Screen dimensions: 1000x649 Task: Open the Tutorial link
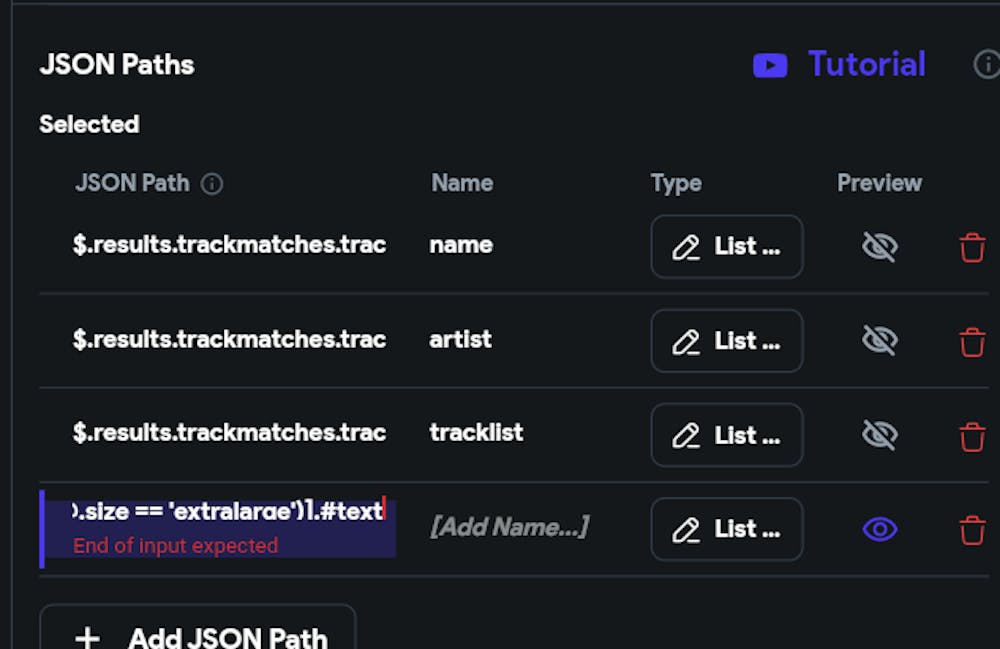866,65
